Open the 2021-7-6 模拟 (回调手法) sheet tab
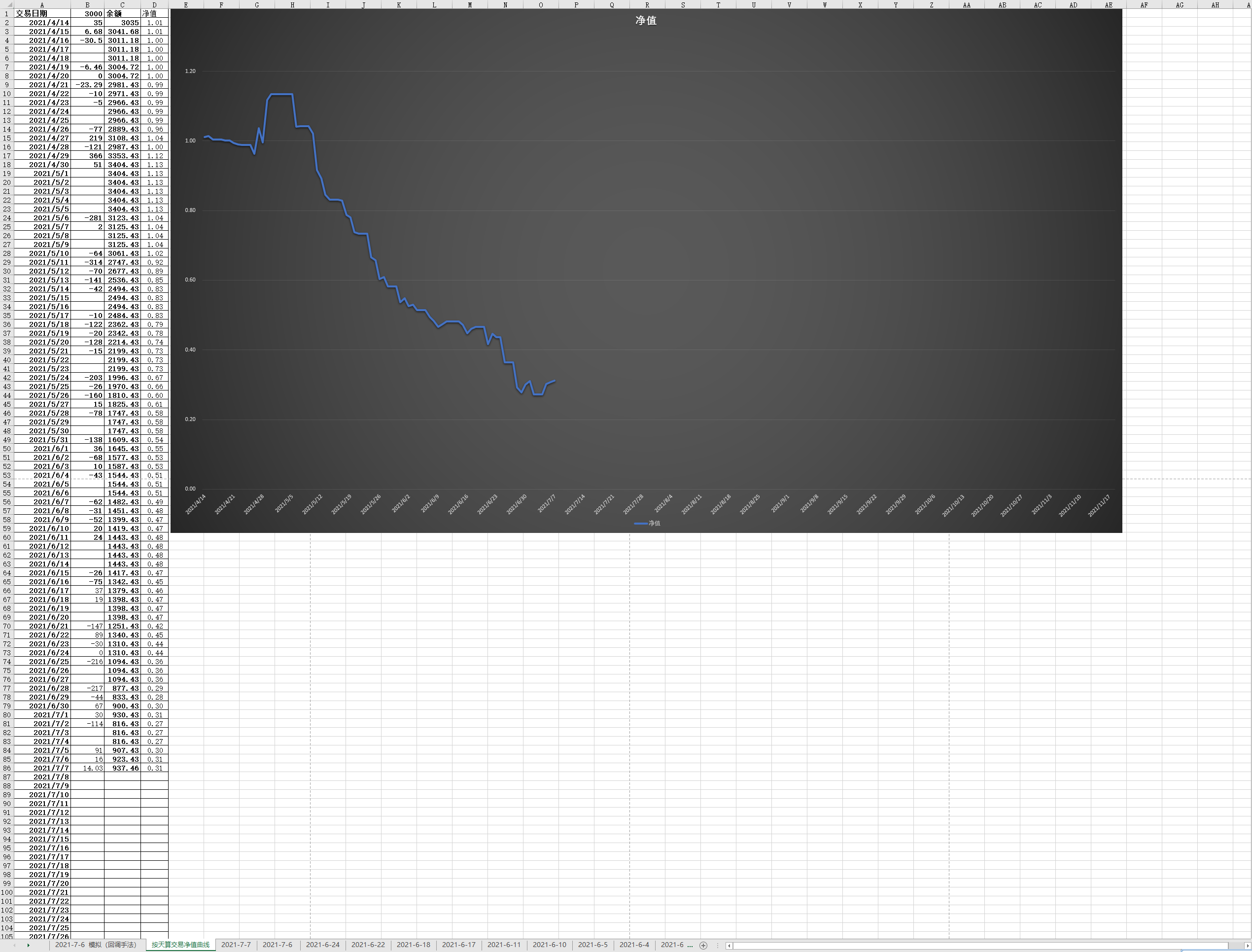Screen dimensions: 1252x952 click(96, 945)
